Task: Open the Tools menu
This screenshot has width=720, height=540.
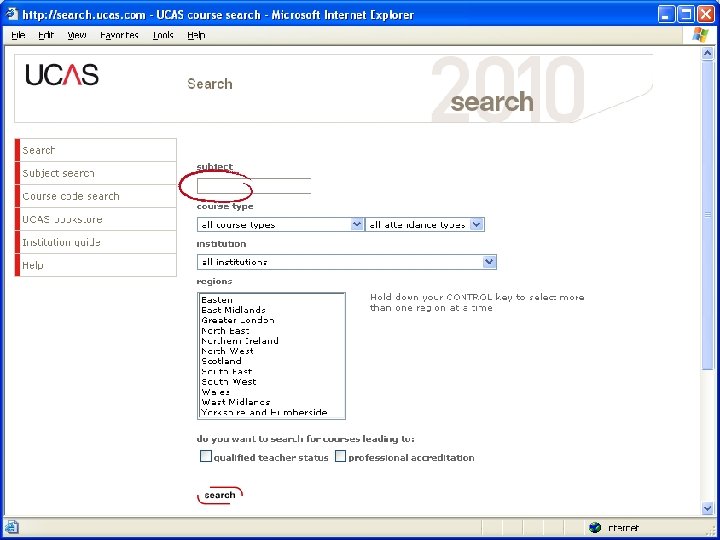Action: tap(163, 35)
